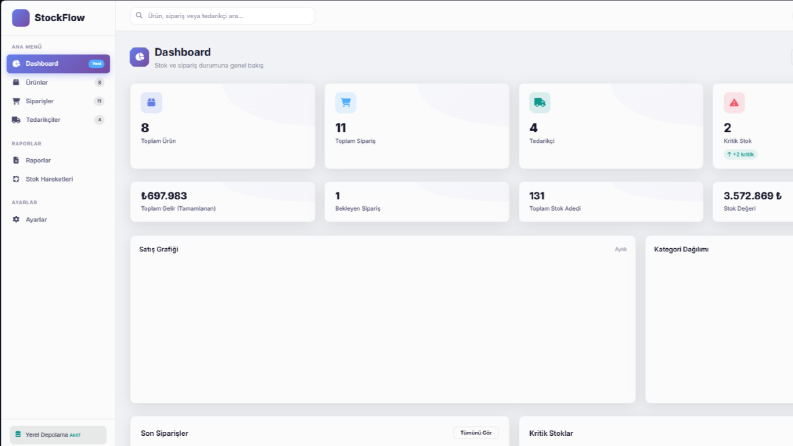Open the Tedarikçiler section

click(x=58, y=120)
